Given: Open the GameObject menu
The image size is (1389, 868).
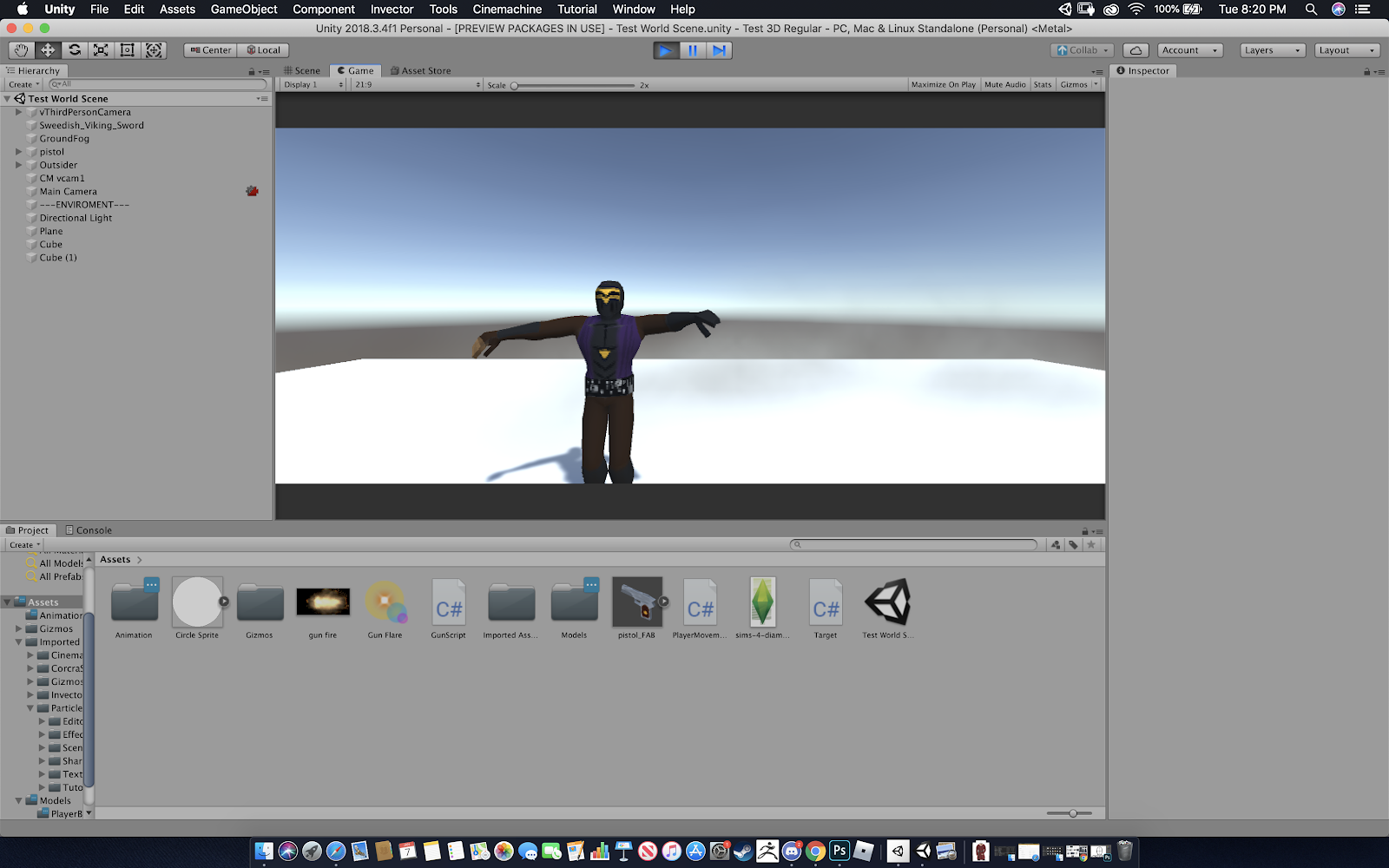Looking at the screenshot, I should 244,10.
